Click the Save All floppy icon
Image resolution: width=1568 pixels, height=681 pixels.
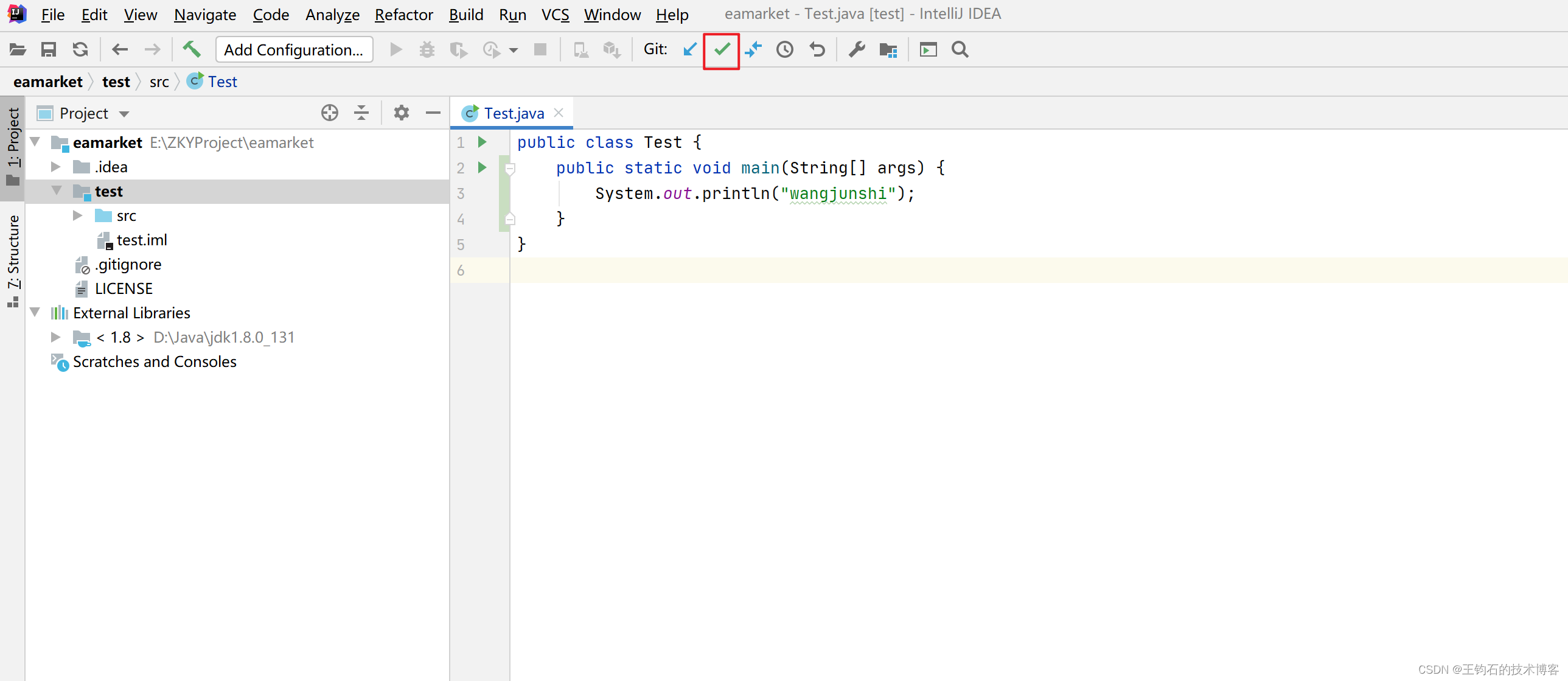pos(49,50)
